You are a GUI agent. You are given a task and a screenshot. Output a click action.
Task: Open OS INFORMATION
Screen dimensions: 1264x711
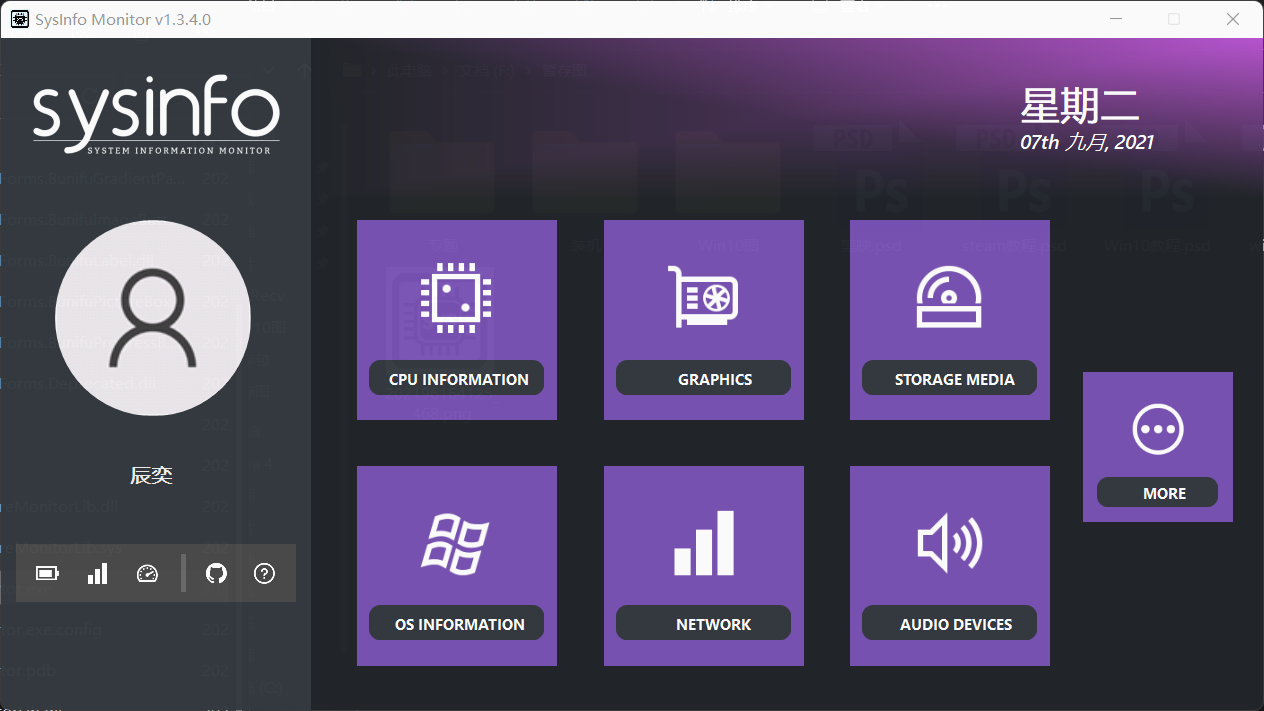(x=456, y=623)
